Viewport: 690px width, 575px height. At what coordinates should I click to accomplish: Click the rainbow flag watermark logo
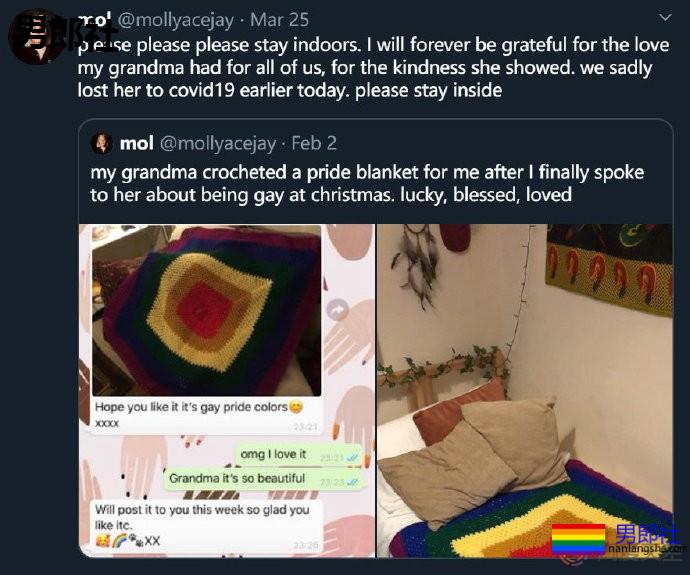pyautogui.click(x=579, y=538)
